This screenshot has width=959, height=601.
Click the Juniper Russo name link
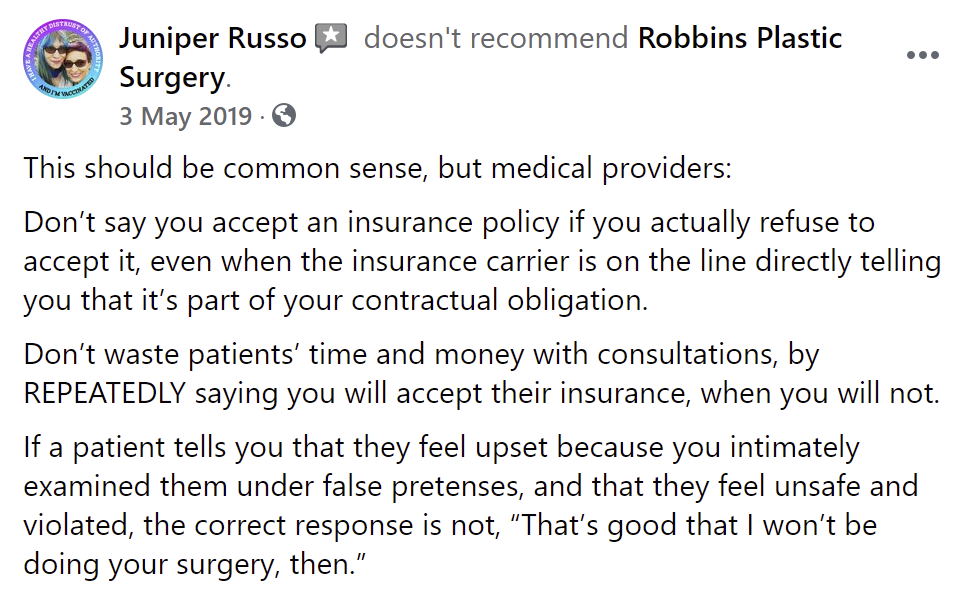tap(212, 40)
